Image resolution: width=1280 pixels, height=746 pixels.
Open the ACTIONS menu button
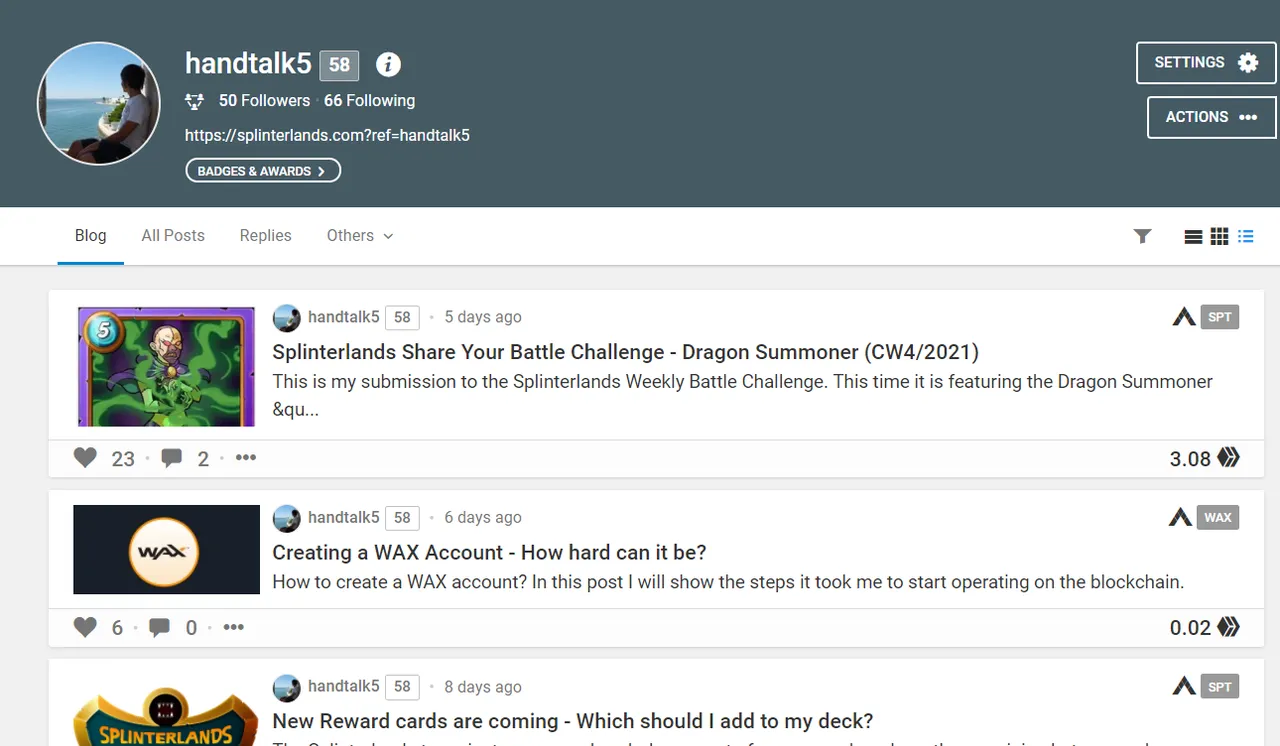point(1212,117)
